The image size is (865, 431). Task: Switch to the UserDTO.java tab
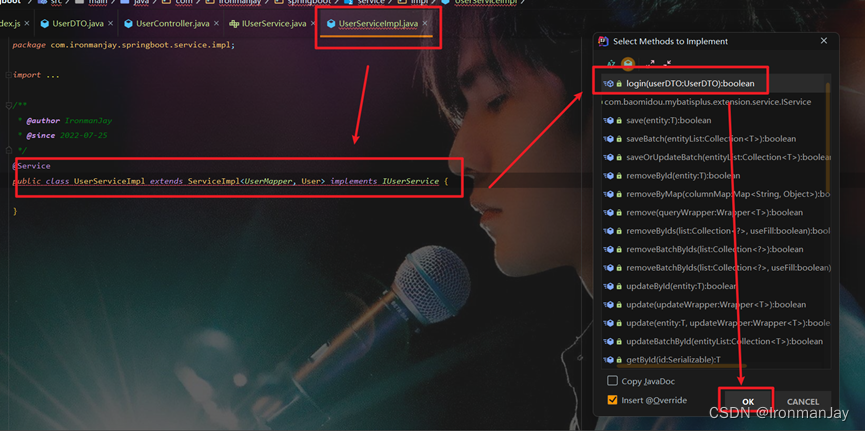(77, 24)
